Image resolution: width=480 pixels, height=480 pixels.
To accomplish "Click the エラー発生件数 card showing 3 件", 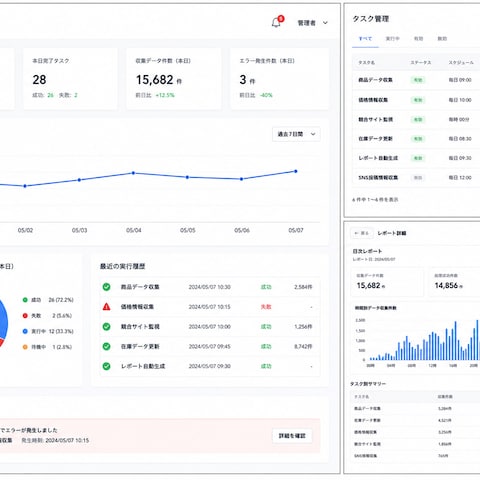I will point(279,79).
